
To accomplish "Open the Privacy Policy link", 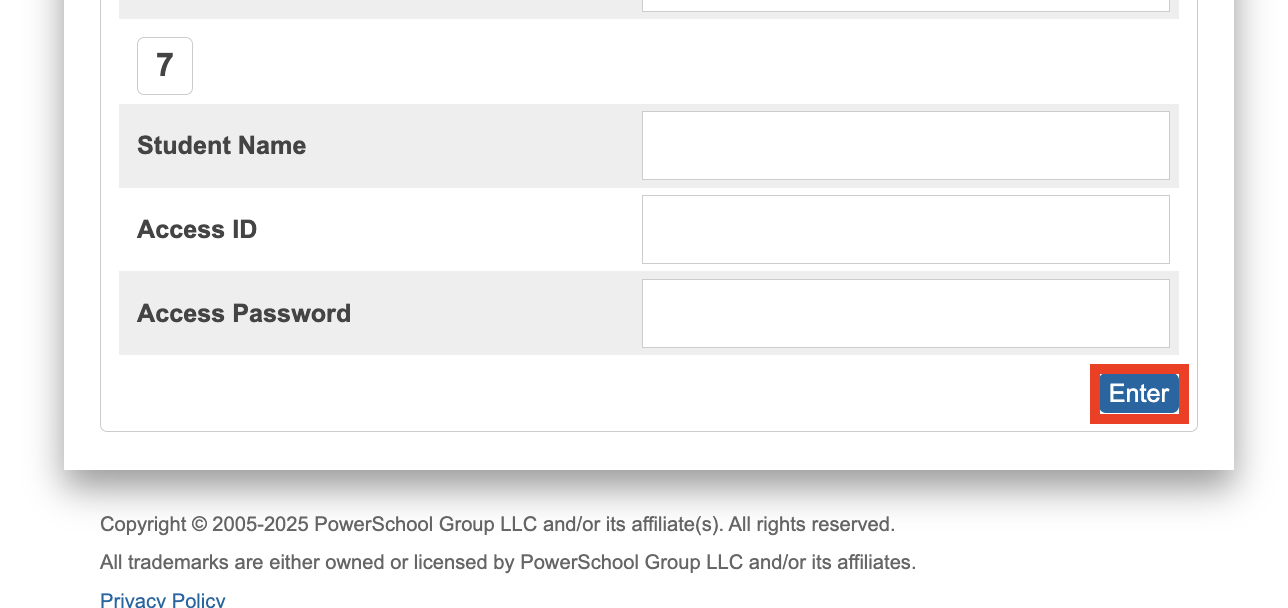I will click(x=163, y=600).
